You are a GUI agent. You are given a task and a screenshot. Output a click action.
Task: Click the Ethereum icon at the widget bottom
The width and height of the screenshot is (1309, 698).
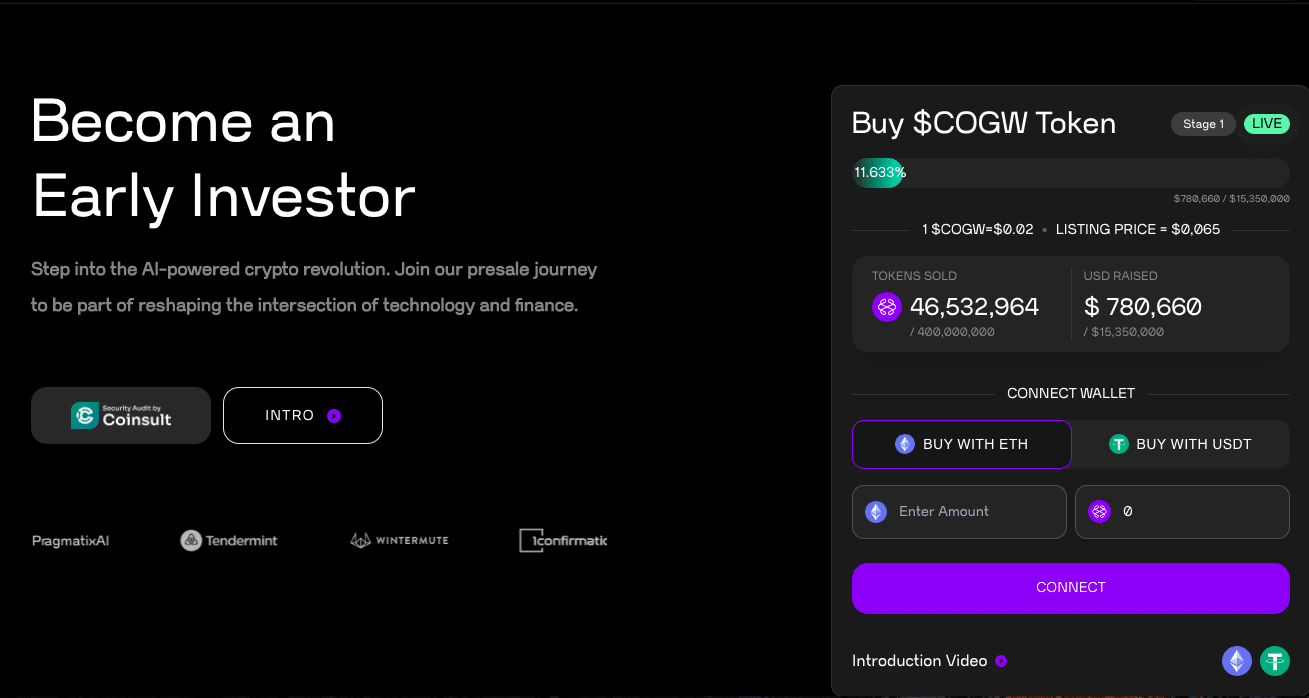1237,661
